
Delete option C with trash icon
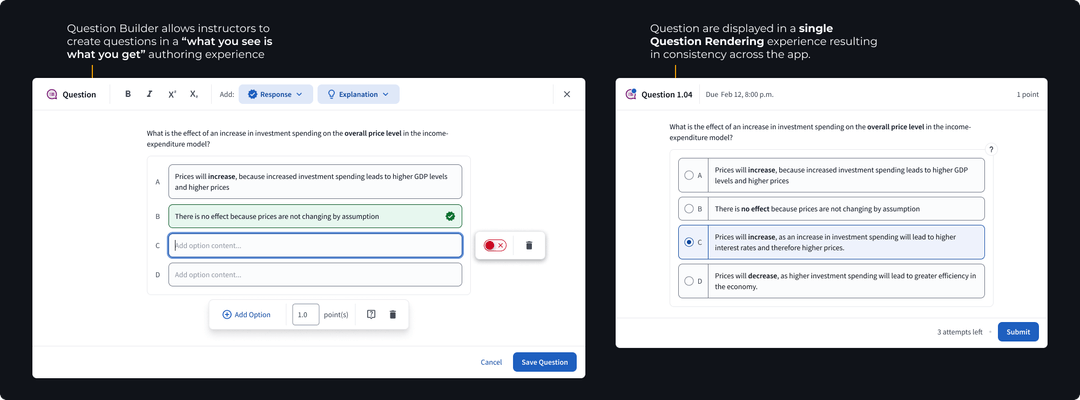click(529, 245)
